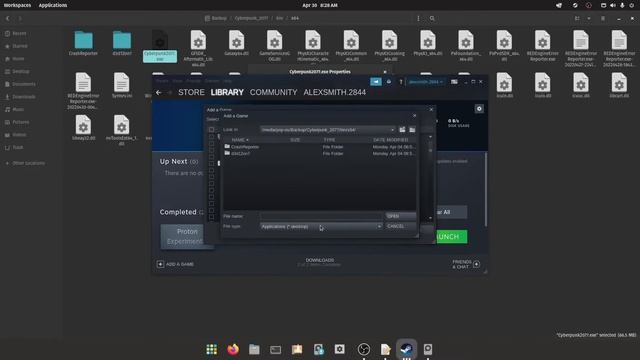Open Workspaces in the top bar
The width and height of the screenshot is (640, 360).
pyautogui.click(x=17, y=5)
